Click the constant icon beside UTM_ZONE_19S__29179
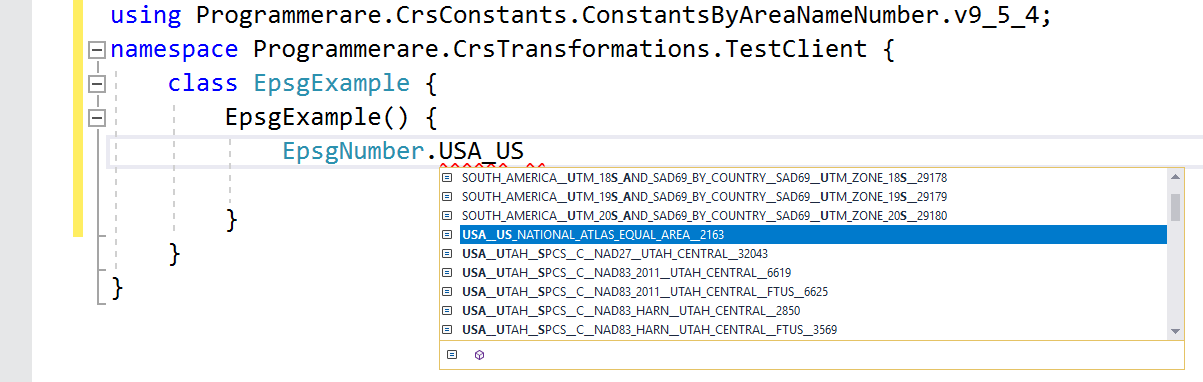1203x382 pixels. (x=449, y=197)
